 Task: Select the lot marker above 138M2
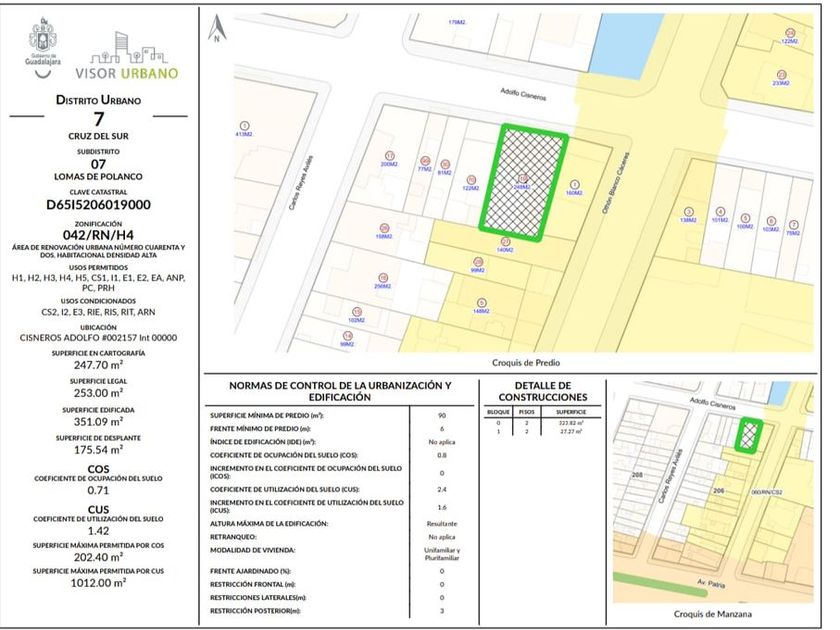pos(689,212)
